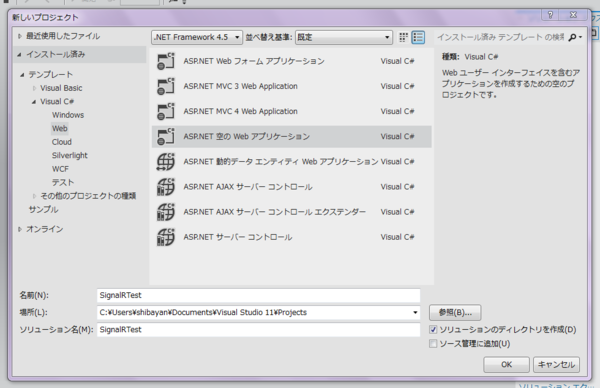Enable ソース管理に追加 checkbox

click(x=433, y=344)
